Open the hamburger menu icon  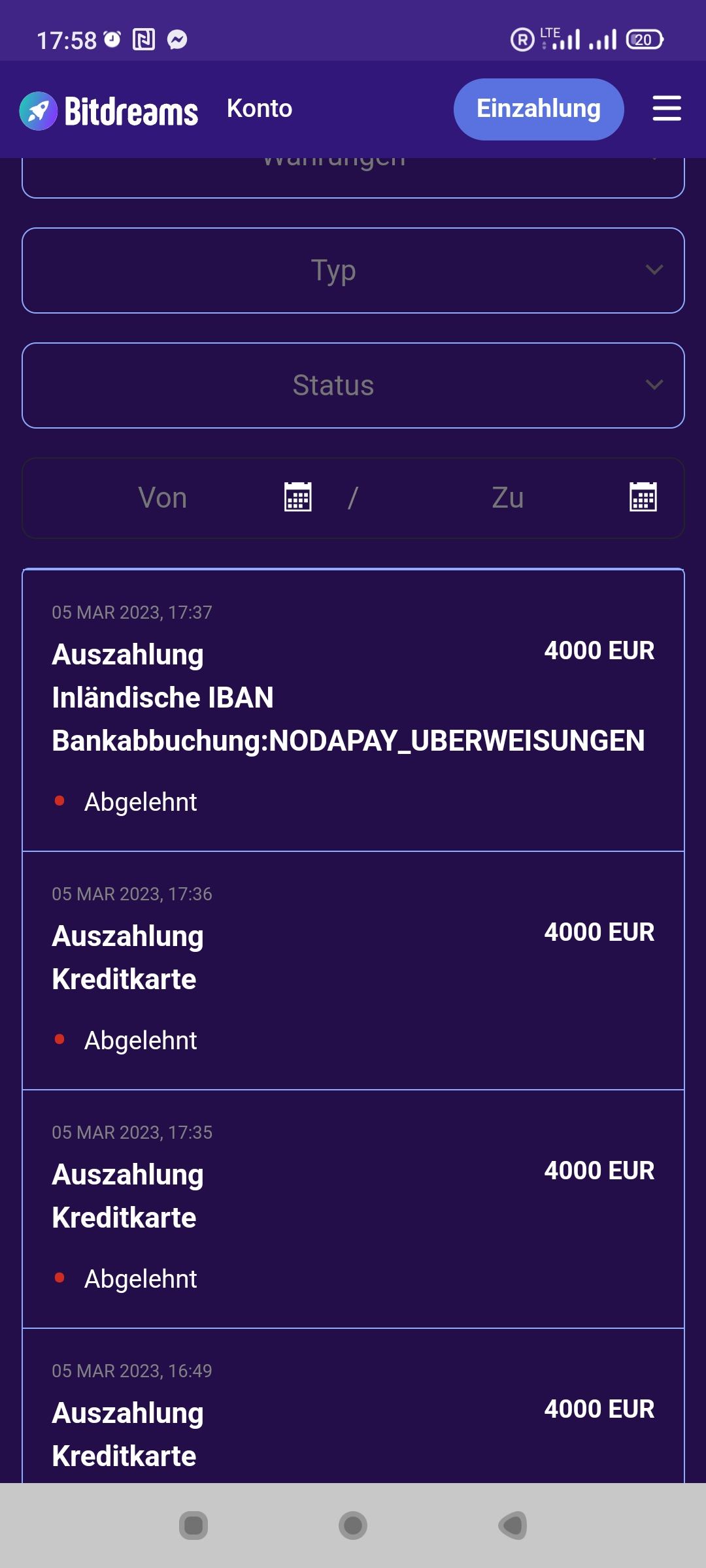coord(667,108)
